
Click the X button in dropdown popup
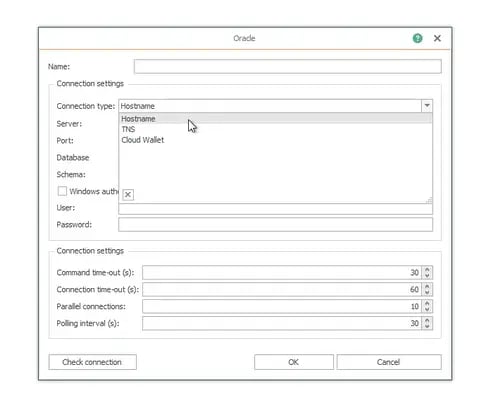pyautogui.click(x=128, y=195)
